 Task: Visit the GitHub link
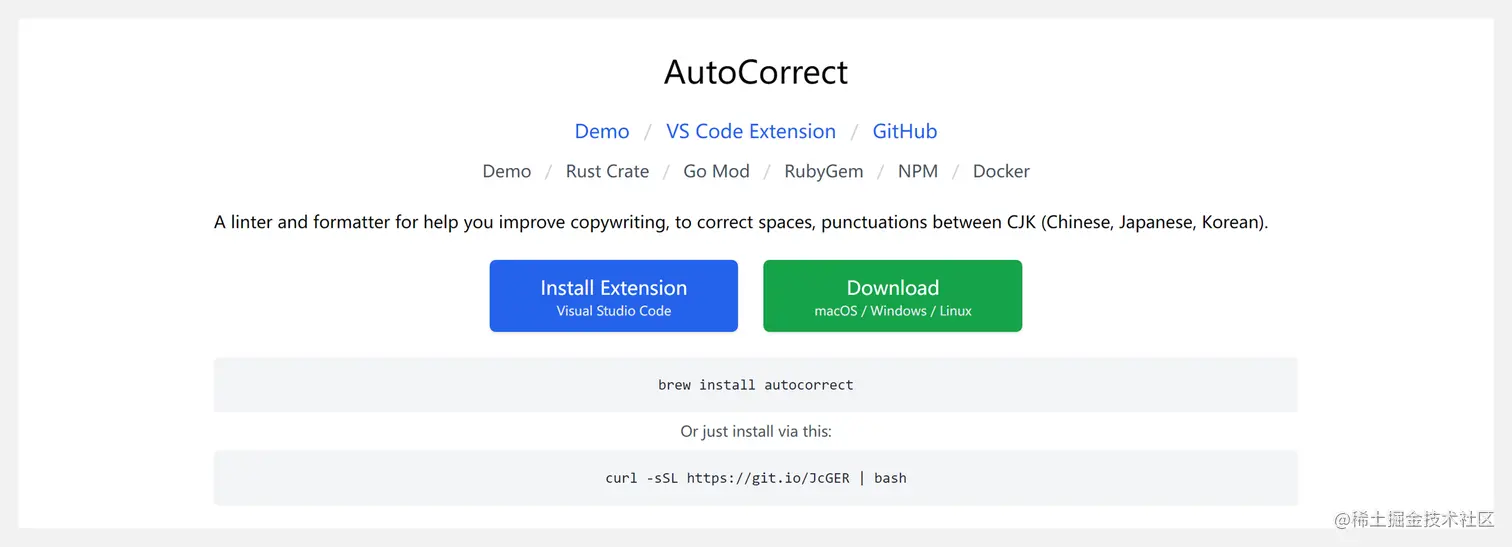(905, 131)
